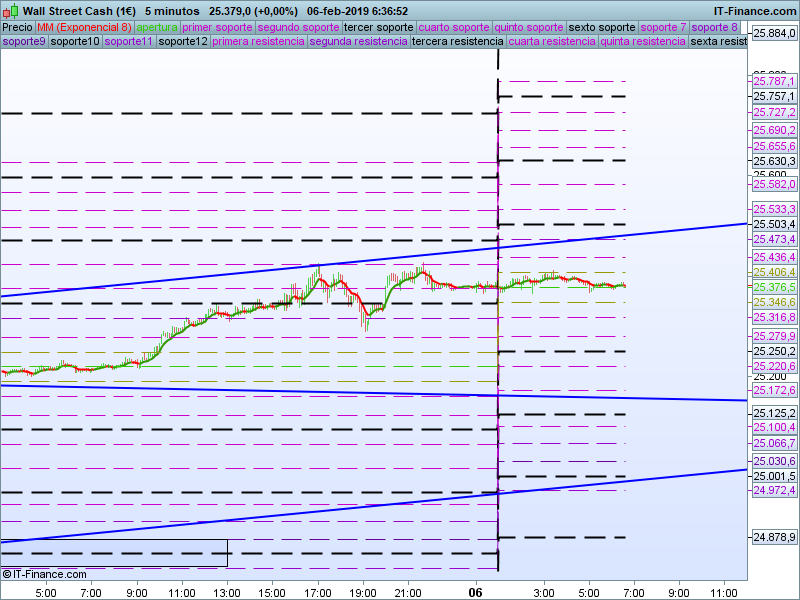Open the soporte10 indicator label
This screenshot has height=600, width=800.
click(x=76, y=41)
